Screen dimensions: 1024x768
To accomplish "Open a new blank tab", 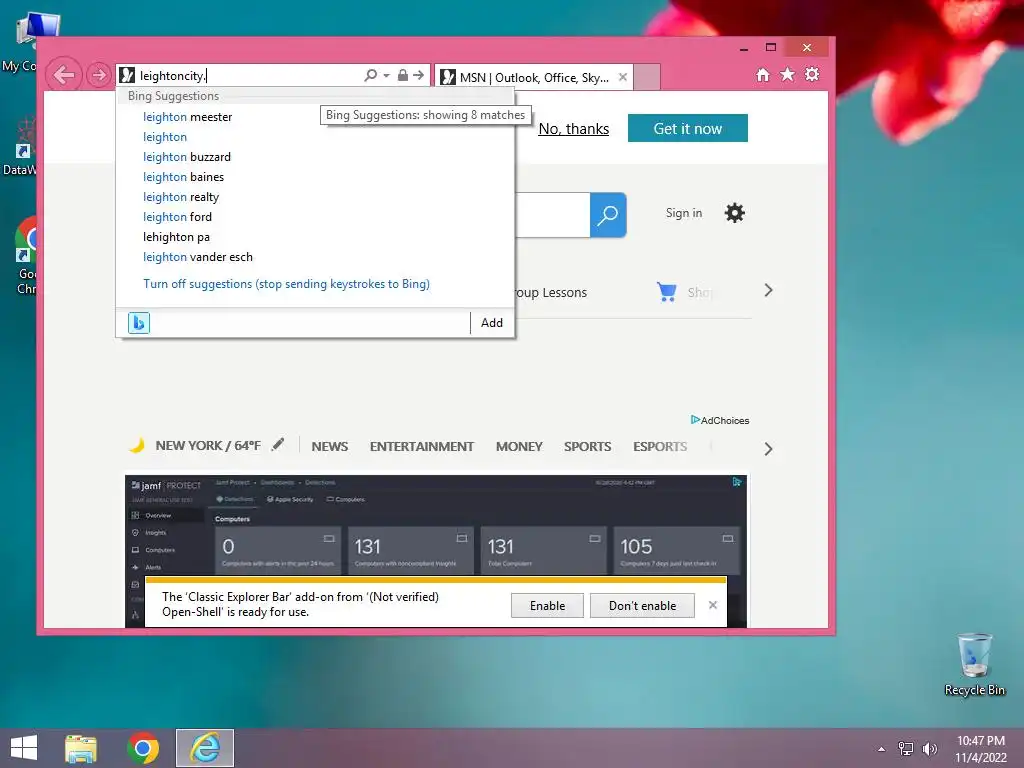I will pyautogui.click(x=647, y=77).
